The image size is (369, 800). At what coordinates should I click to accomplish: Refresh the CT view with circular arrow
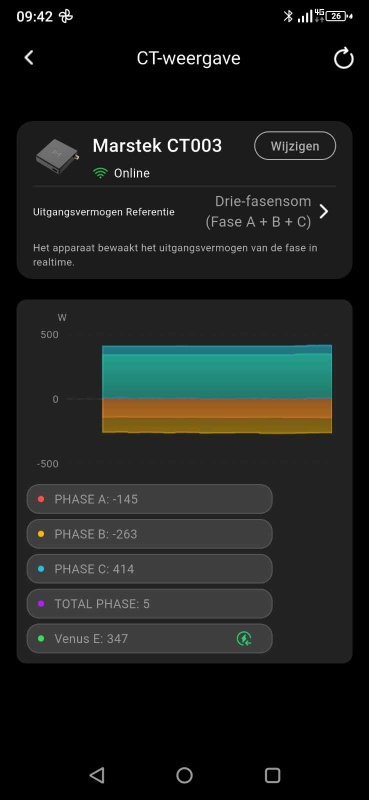pyautogui.click(x=343, y=58)
